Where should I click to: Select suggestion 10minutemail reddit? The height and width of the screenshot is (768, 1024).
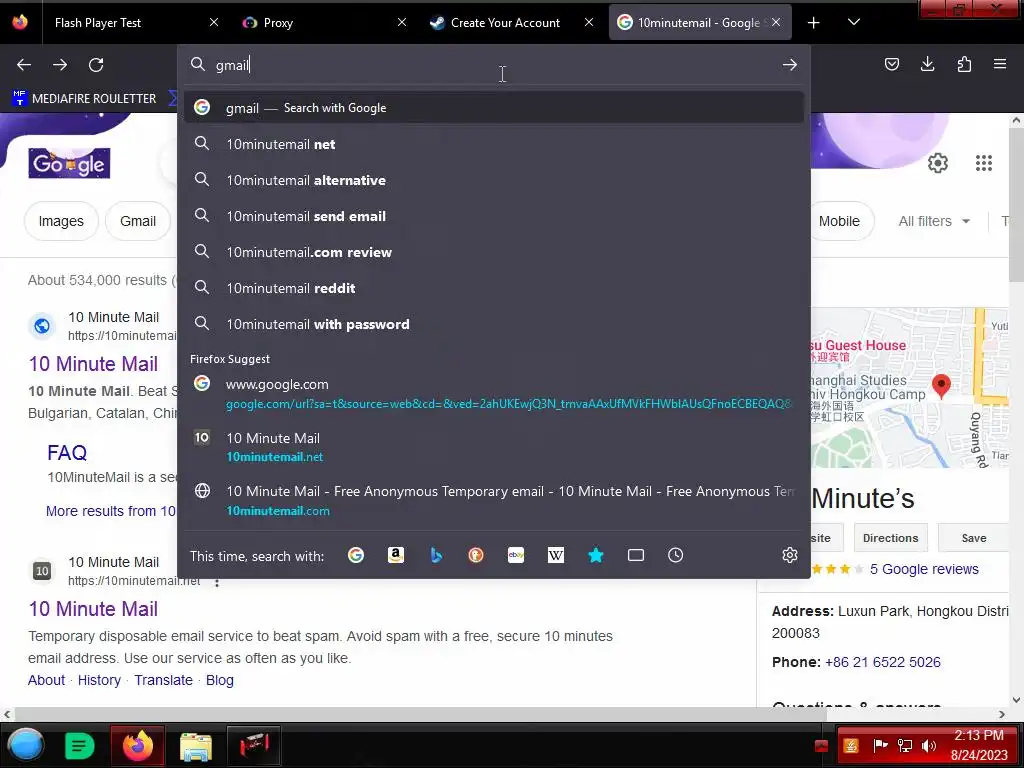[494, 288]
